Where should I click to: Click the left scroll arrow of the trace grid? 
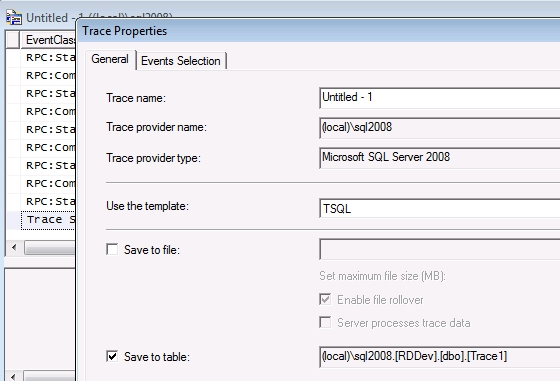pyautogui.click(x=14, y=247)
